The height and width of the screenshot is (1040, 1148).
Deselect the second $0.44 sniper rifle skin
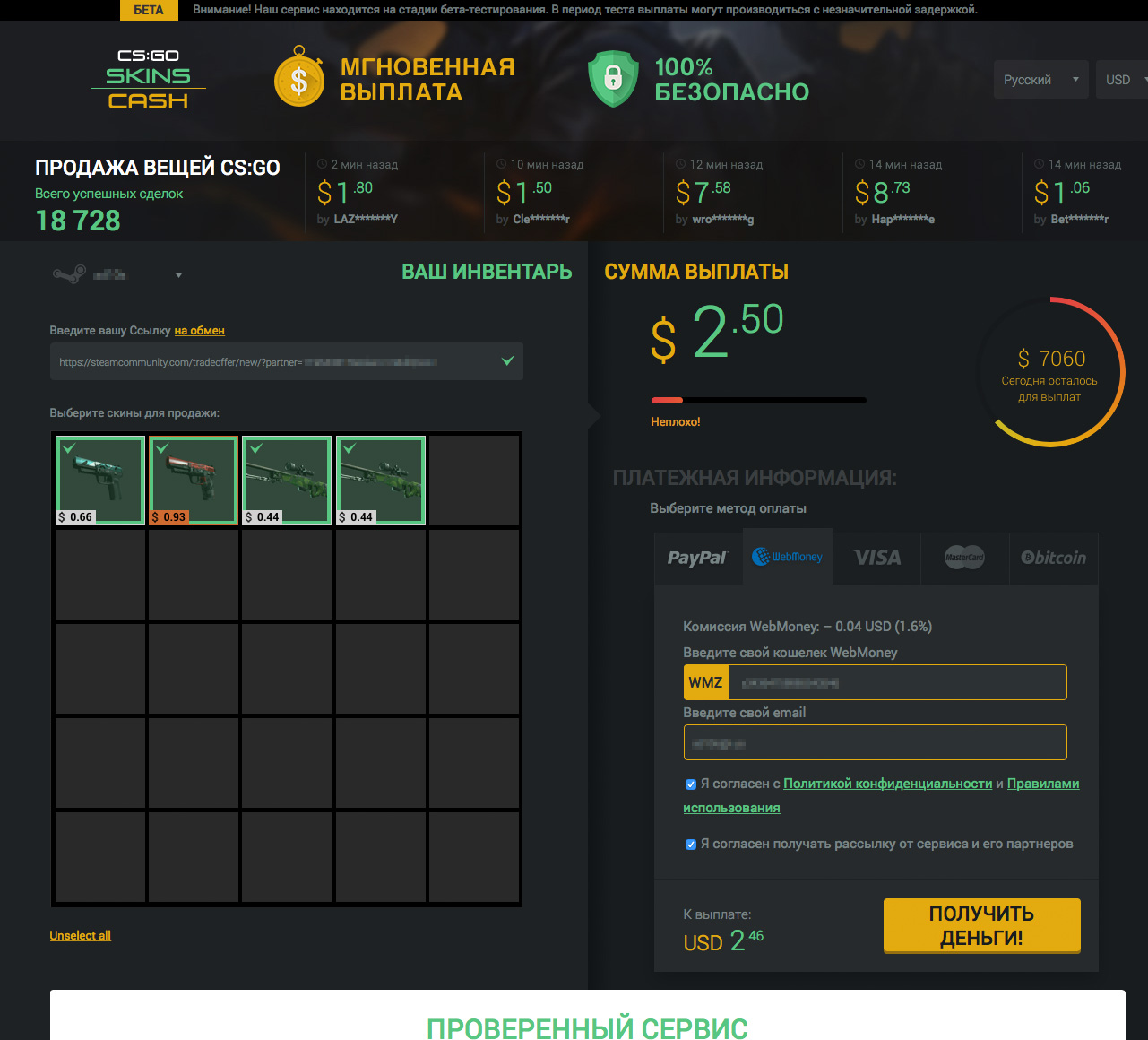(380, 480)
